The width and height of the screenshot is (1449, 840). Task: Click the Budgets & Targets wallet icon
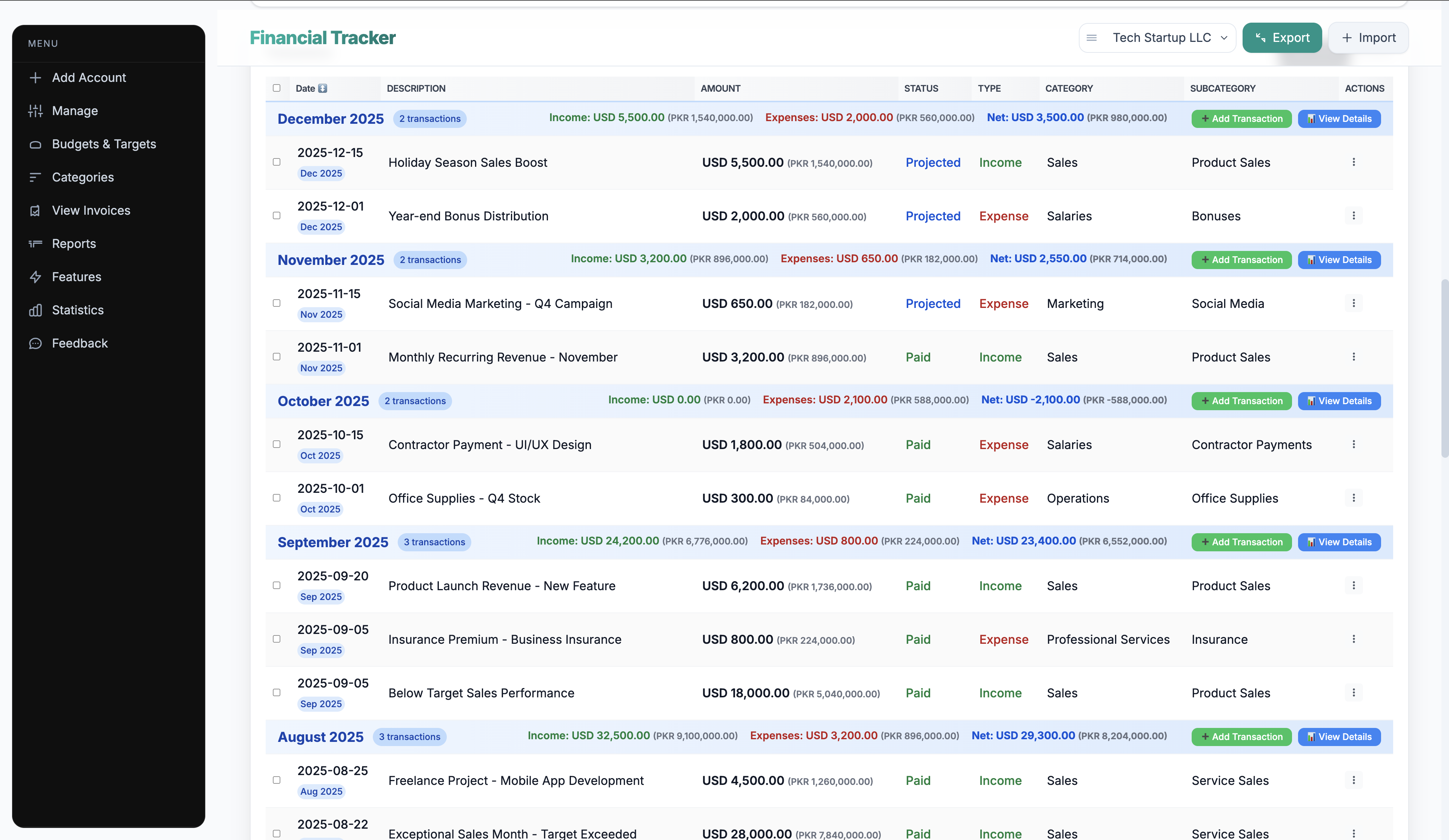click(35, 144)
